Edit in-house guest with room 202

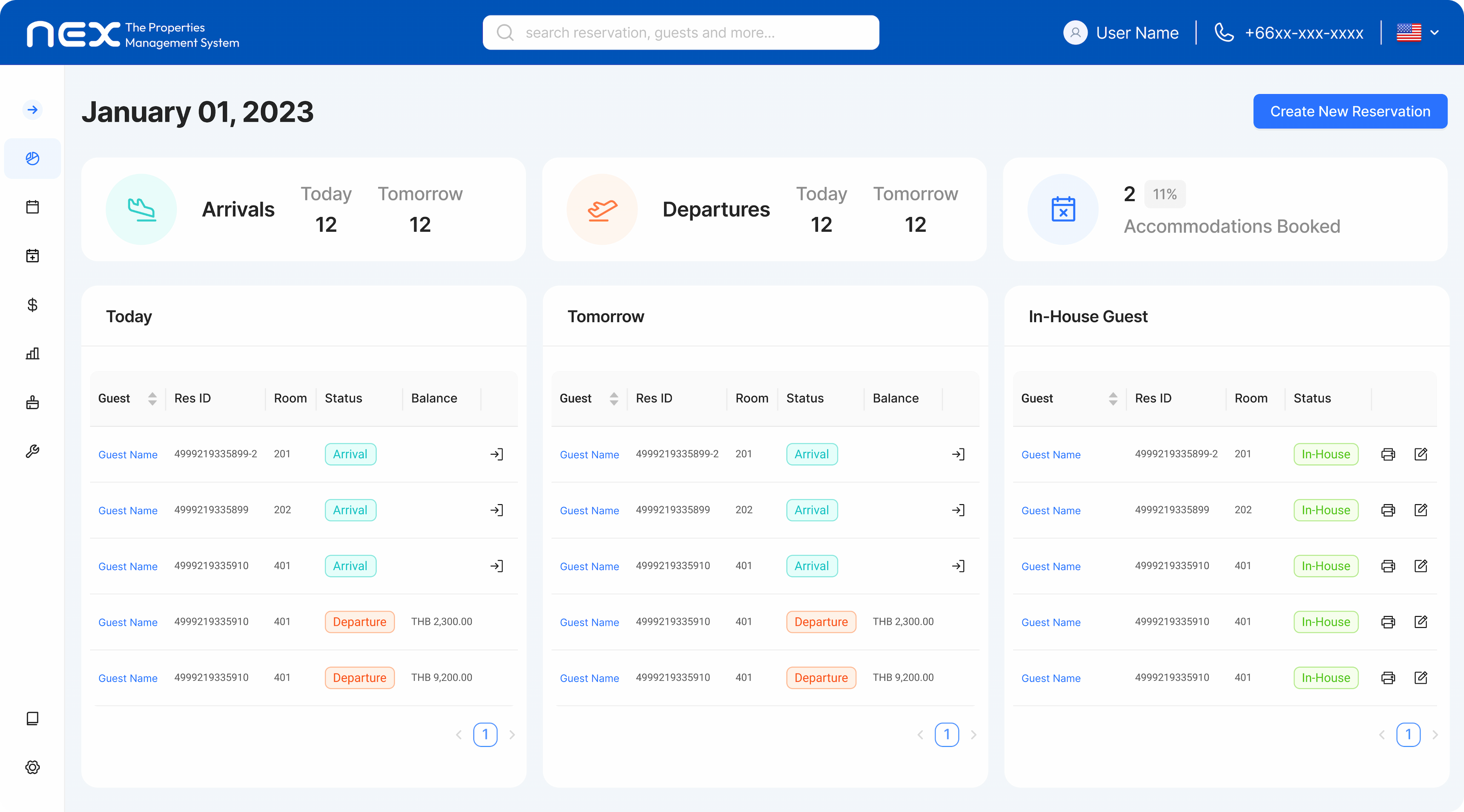[1420, 510]
